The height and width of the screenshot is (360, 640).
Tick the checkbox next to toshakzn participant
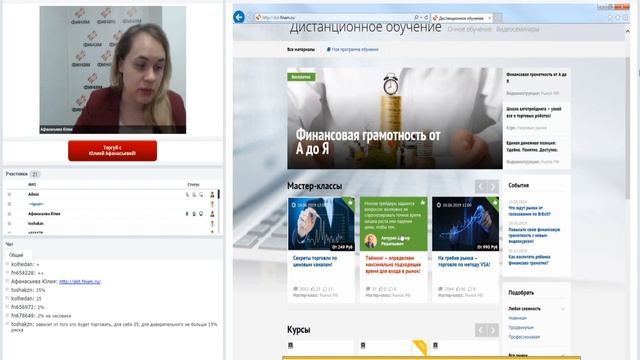[9, 224]
